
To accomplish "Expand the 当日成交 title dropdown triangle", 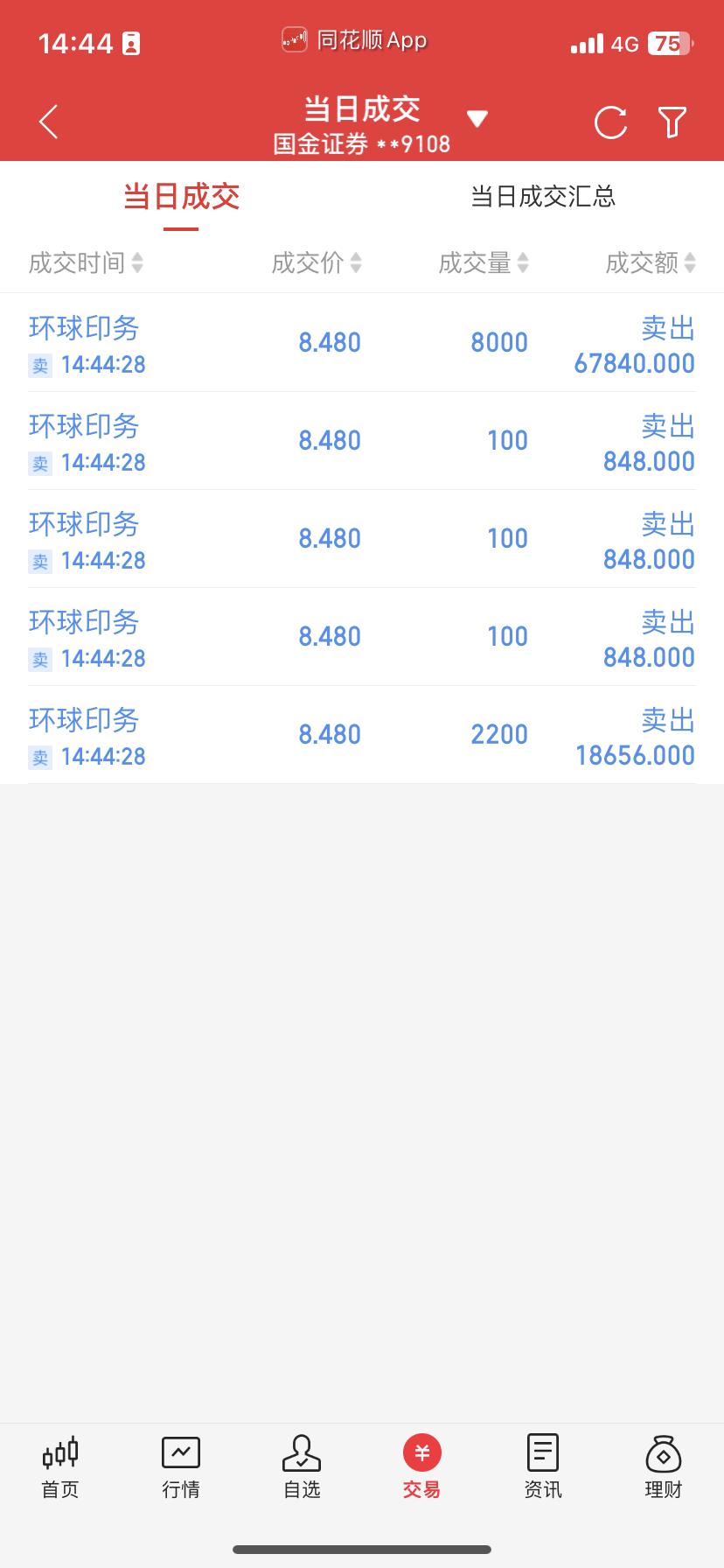I will (477, 119).
